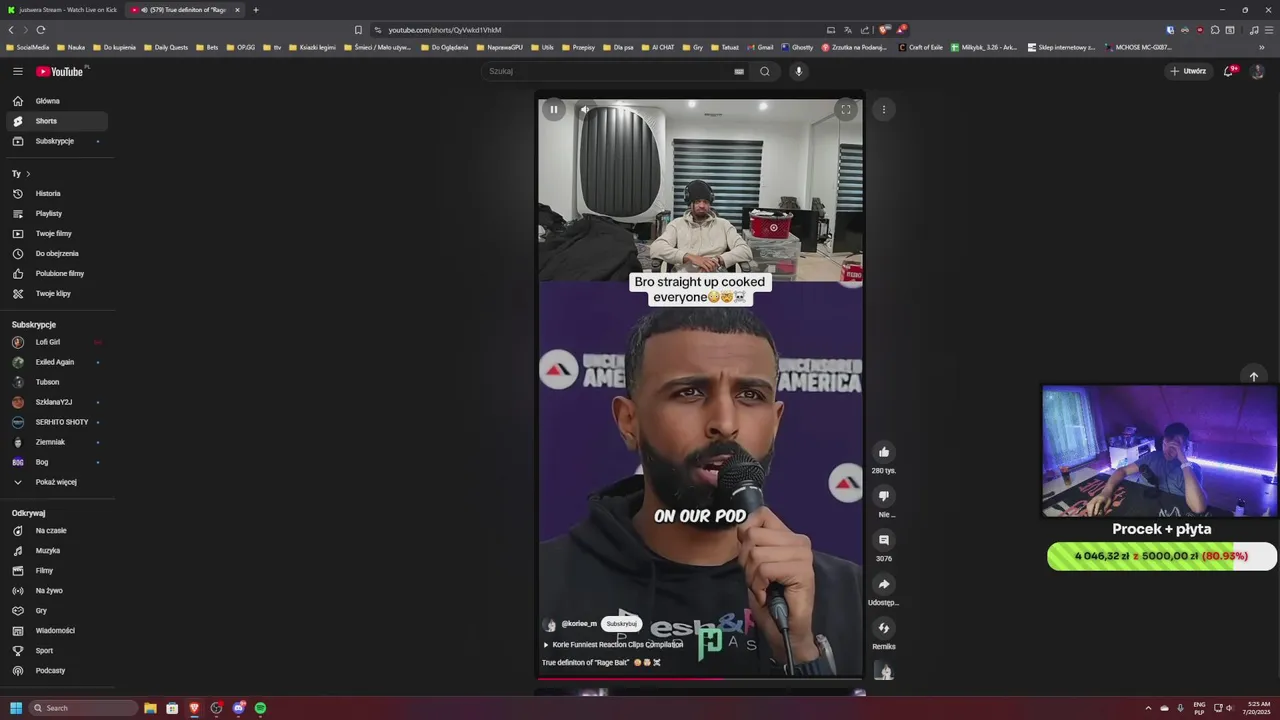
Task: Open Historia in the sidebar
Action: point(57,194)
